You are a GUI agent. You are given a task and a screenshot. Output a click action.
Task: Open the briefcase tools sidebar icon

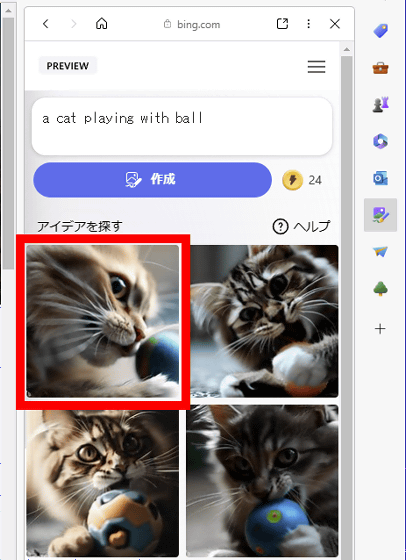[381, 68]
